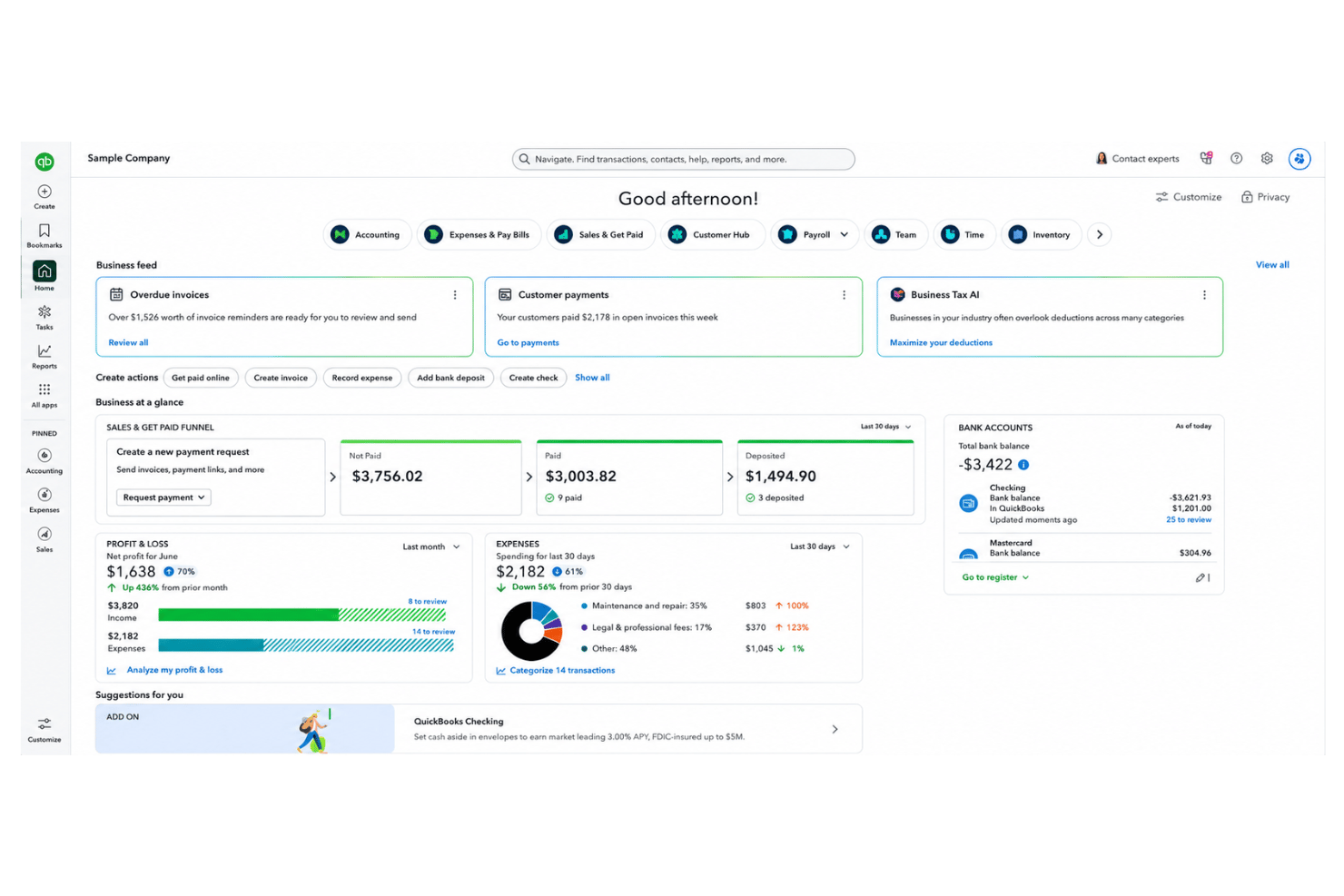Open Expenses & Pay Bills shortcut
This screenshot has height=896, width=1344.
click(479, 234)
